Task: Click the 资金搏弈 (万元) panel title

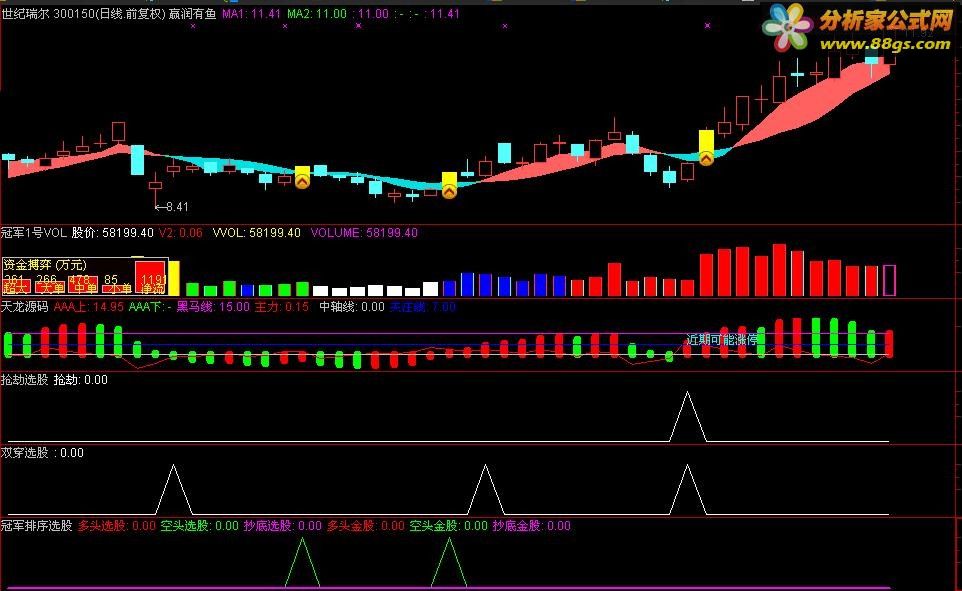Action: tap(45, 265)
